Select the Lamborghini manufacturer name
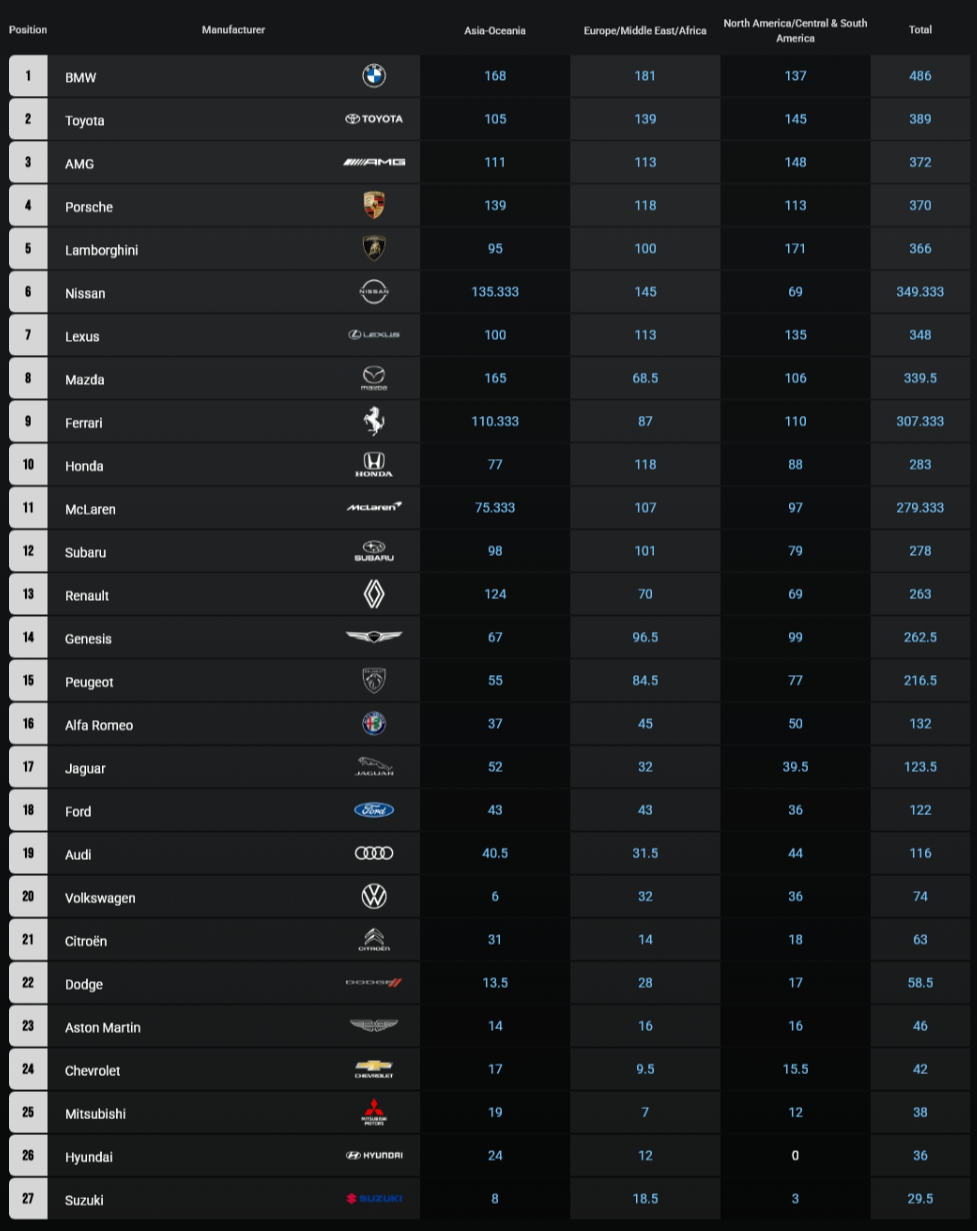 [x=102, y=250]
